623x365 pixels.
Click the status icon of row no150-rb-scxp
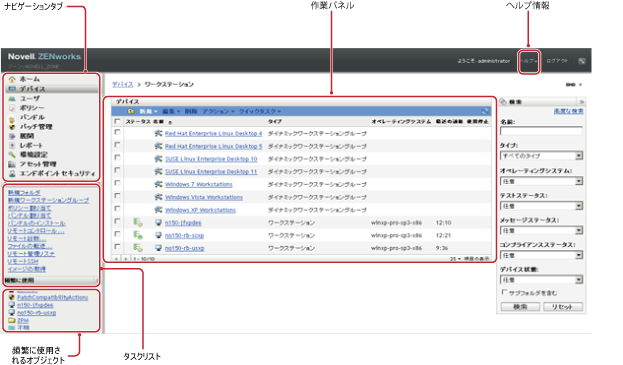point(138,235)
